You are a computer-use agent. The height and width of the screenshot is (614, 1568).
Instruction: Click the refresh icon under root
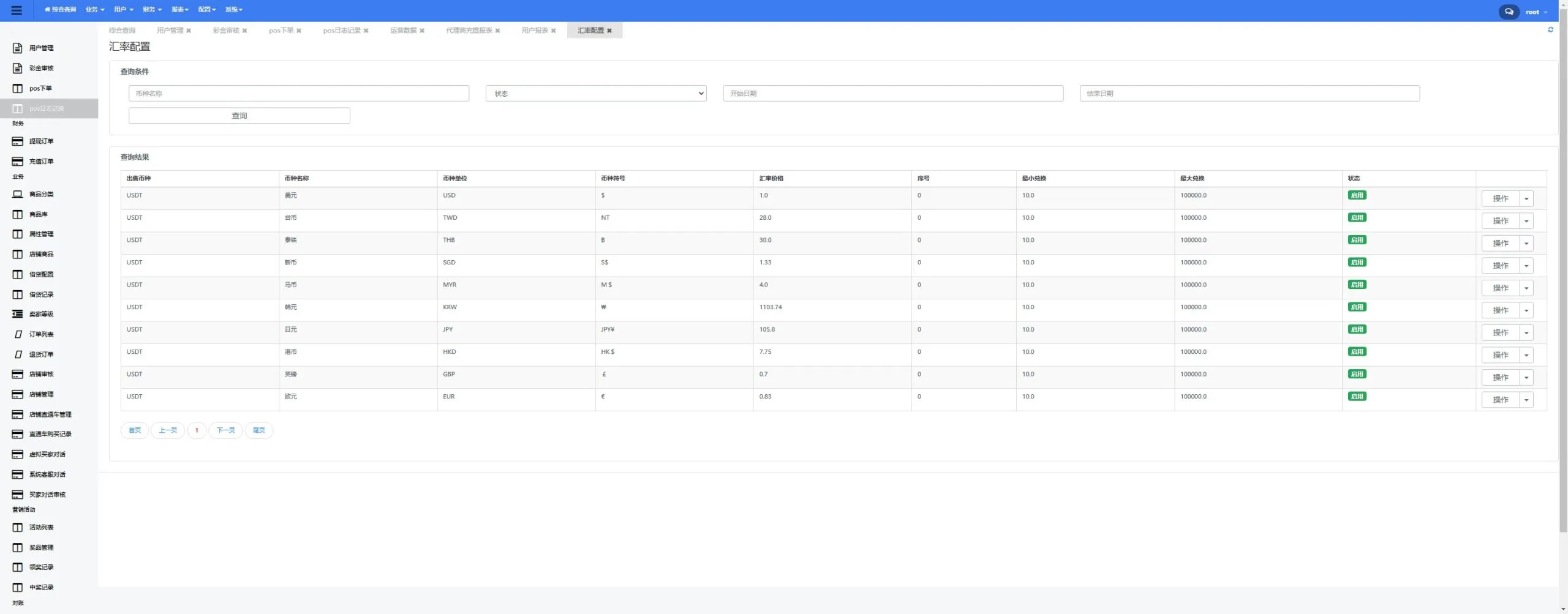tap(1550, 29)
